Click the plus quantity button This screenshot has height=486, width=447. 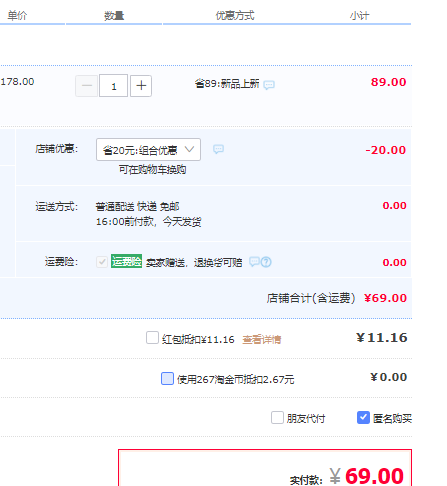141,86
